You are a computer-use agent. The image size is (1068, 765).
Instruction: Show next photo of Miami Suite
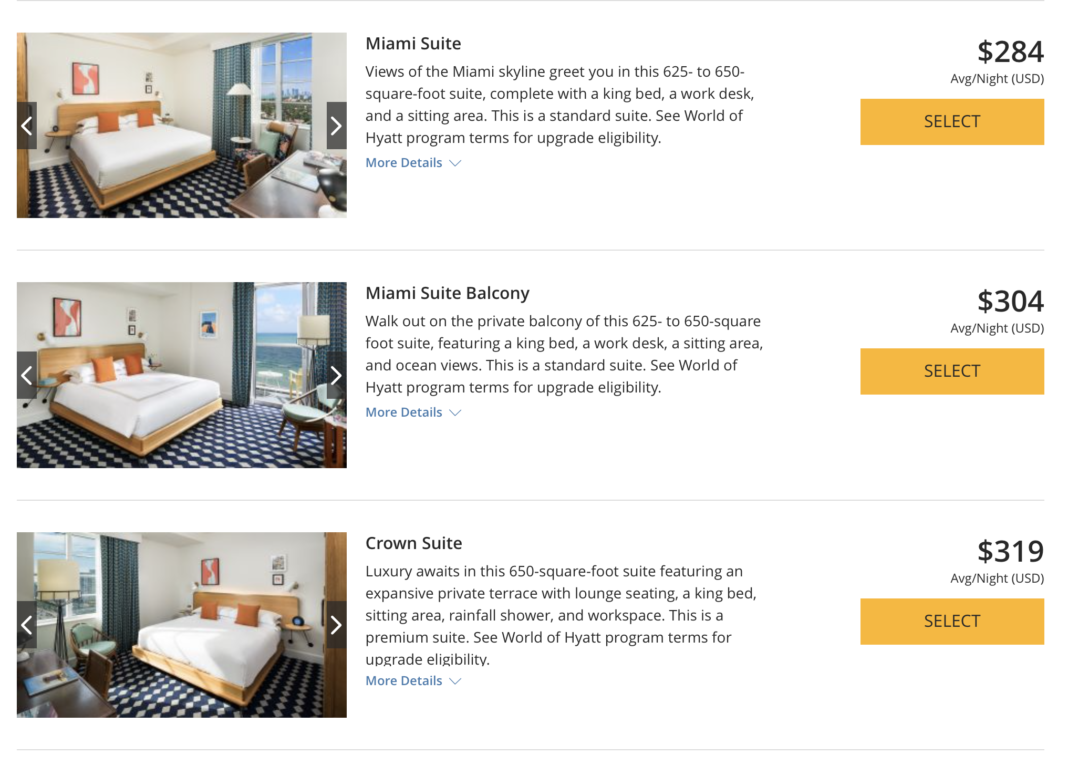pos(336,126)
